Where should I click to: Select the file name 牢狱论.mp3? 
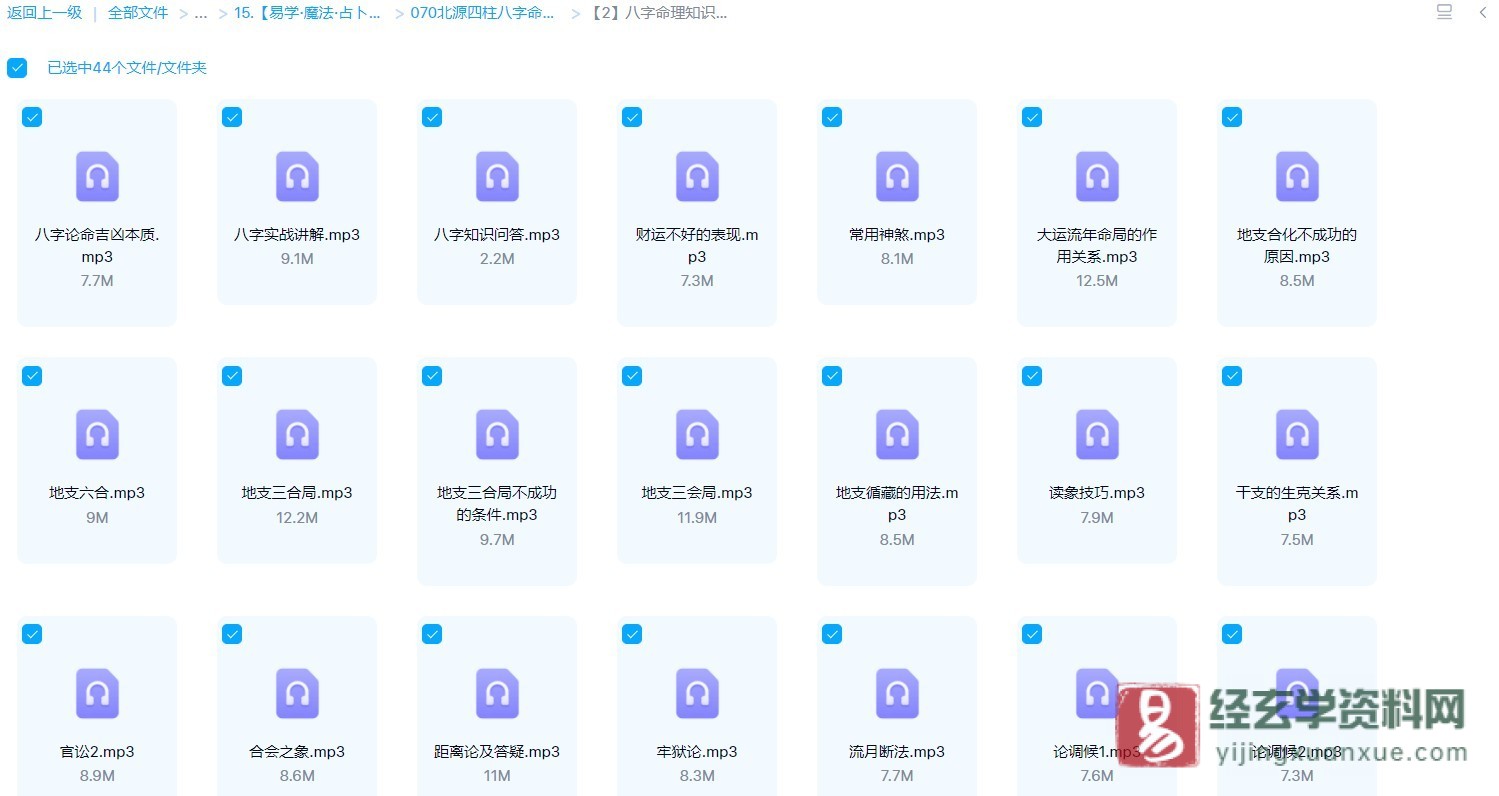[x=697, y=752]
